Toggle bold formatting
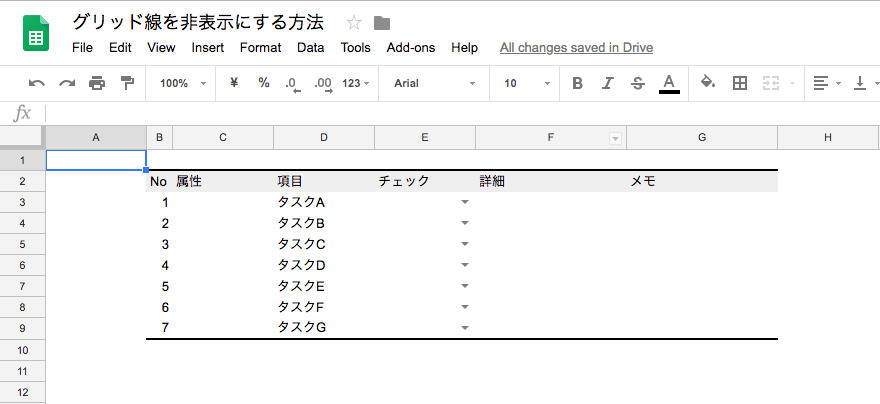The image size is (880, 404). 577,83
